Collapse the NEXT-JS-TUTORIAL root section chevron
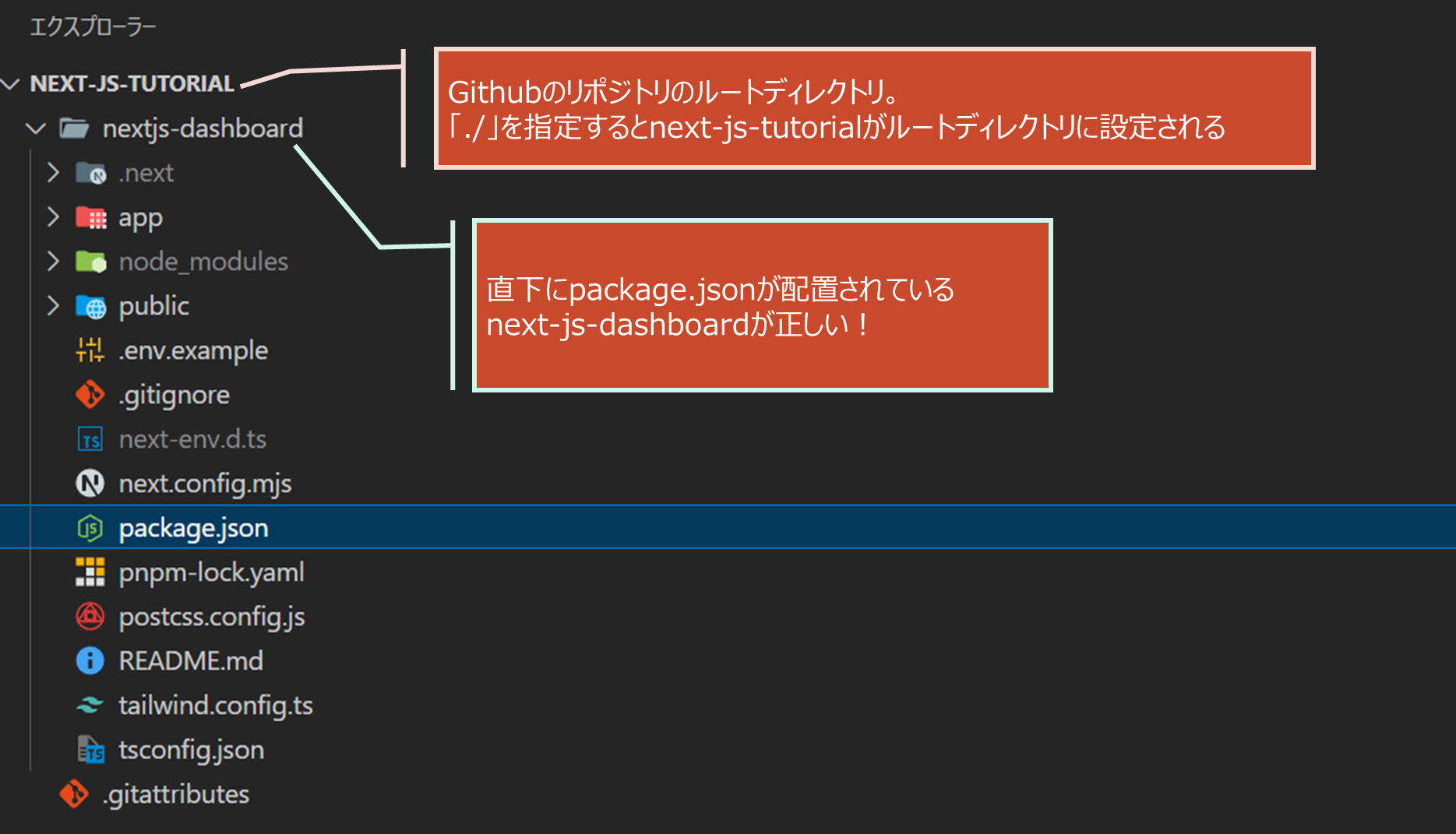The image size is (1456, 834). point(10,83)
